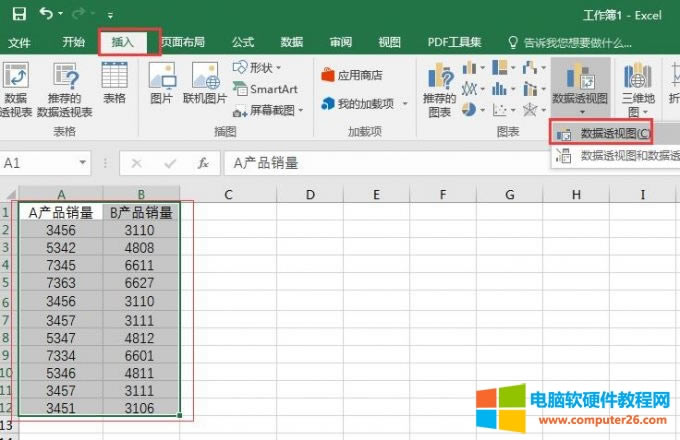Expand the Shapes (形状) dropdown
The image size is (680, 440).
pos(260,68)
